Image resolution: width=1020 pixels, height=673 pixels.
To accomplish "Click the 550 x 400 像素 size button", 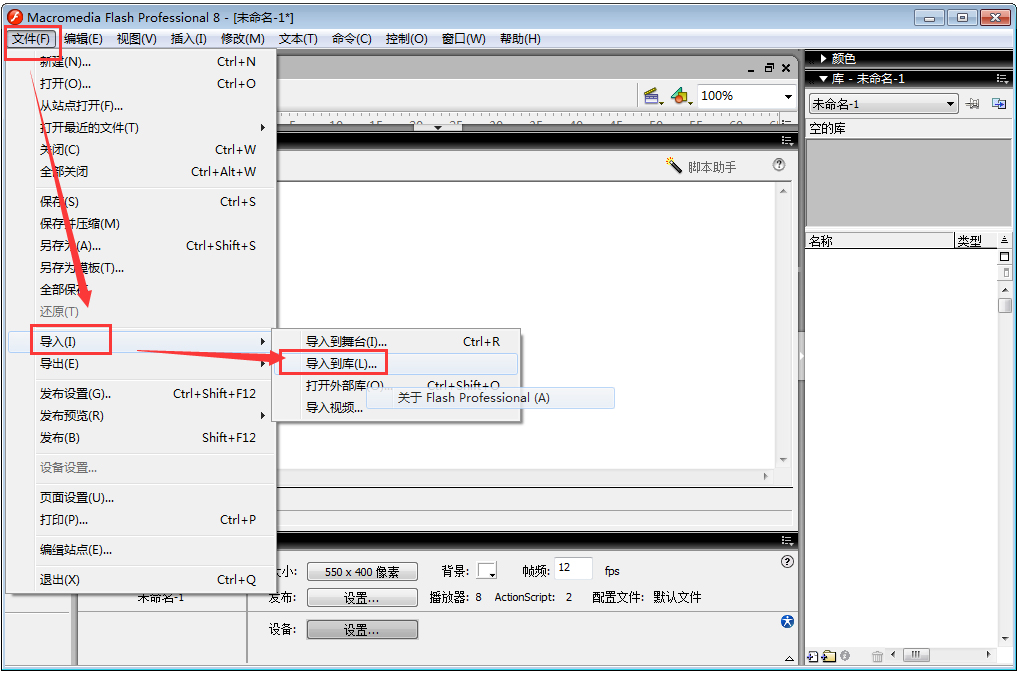I will [362, 572].
